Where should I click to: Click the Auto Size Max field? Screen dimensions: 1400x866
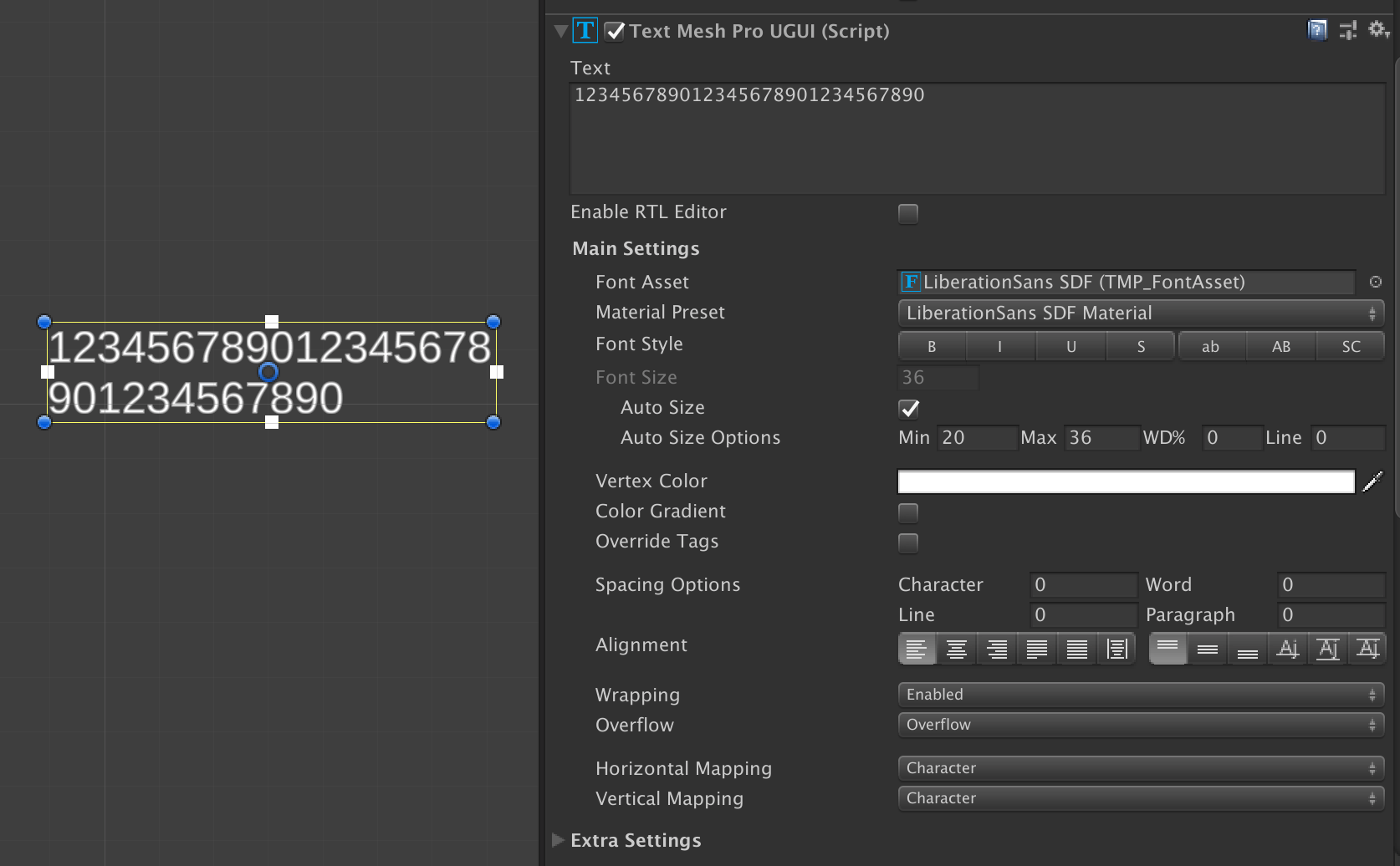[x=1102, y=438]
